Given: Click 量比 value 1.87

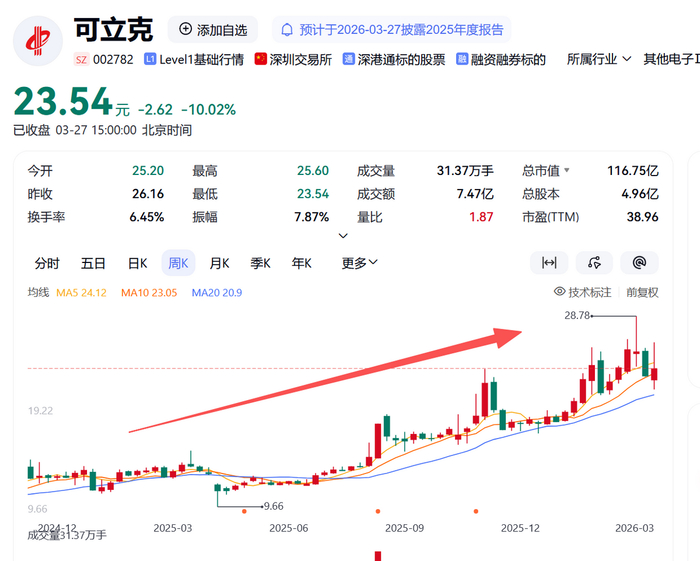Looking at the screenshot, I should 481,217.
